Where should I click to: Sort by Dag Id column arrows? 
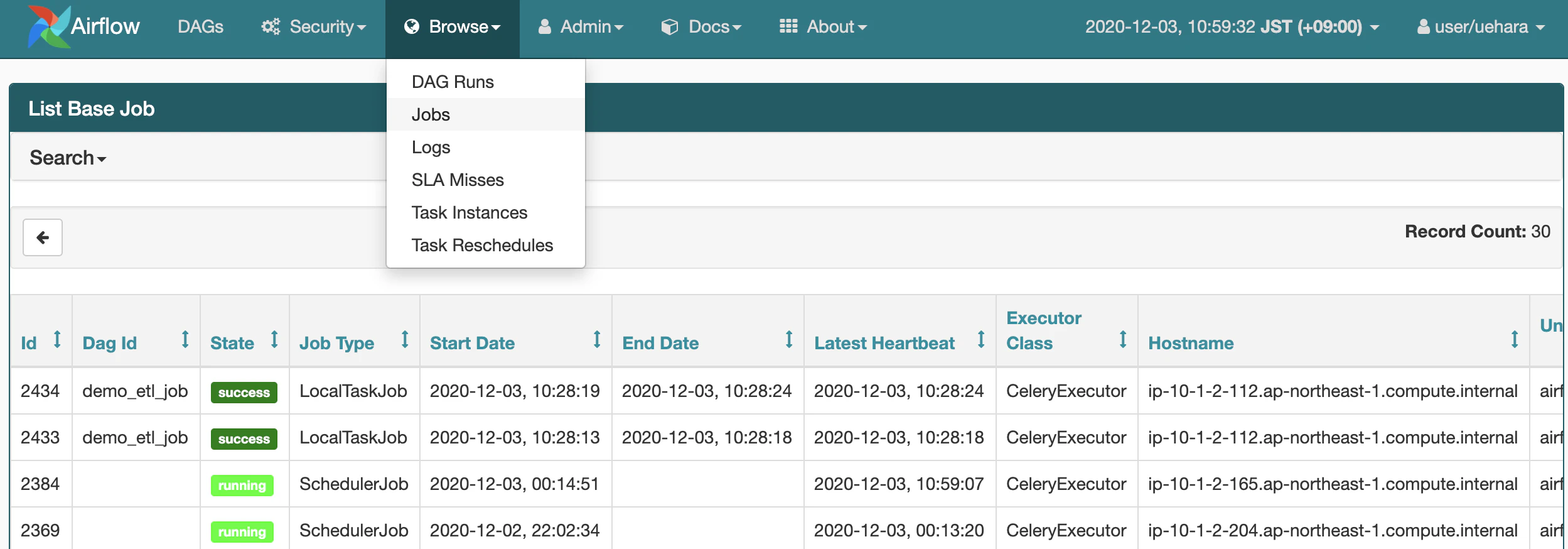[185, 340]
